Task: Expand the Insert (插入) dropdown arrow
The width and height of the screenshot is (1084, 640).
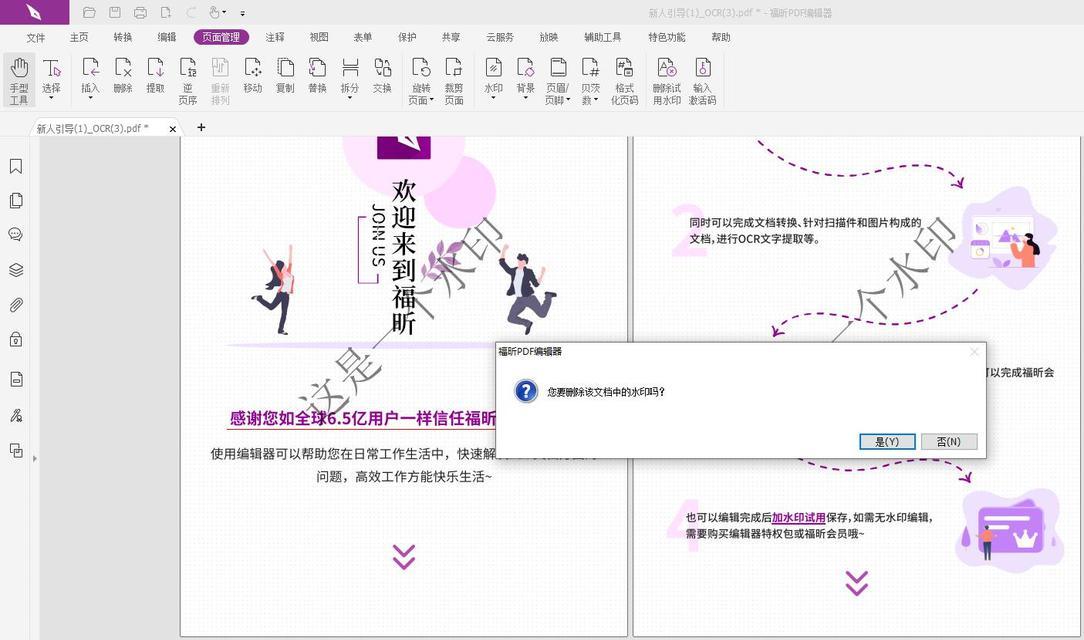Action: pyautogui.click(x=90, y=98)
